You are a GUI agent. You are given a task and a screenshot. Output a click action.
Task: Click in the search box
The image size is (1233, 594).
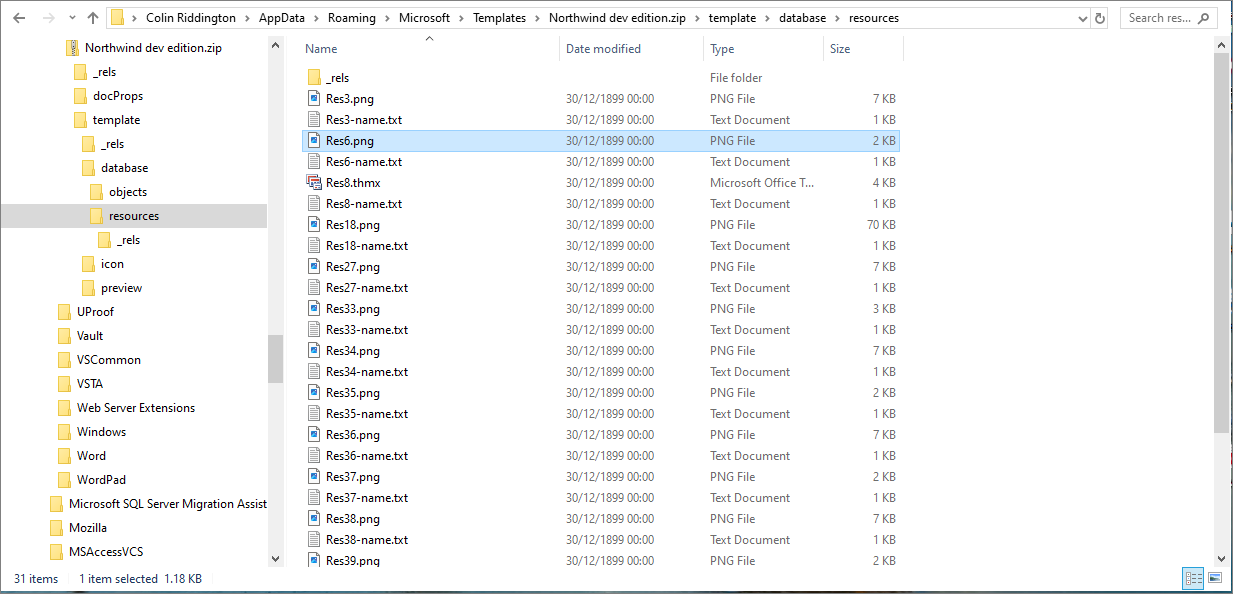pyautogui.click(x=1168, y=18)
